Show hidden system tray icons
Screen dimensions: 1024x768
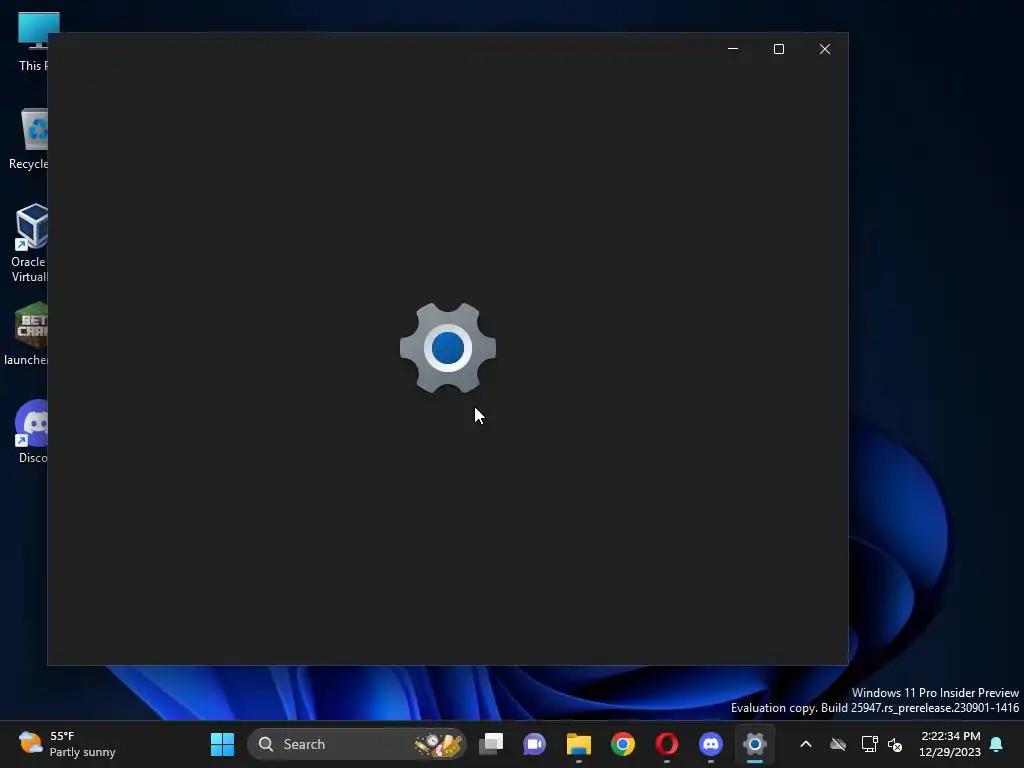806,744
